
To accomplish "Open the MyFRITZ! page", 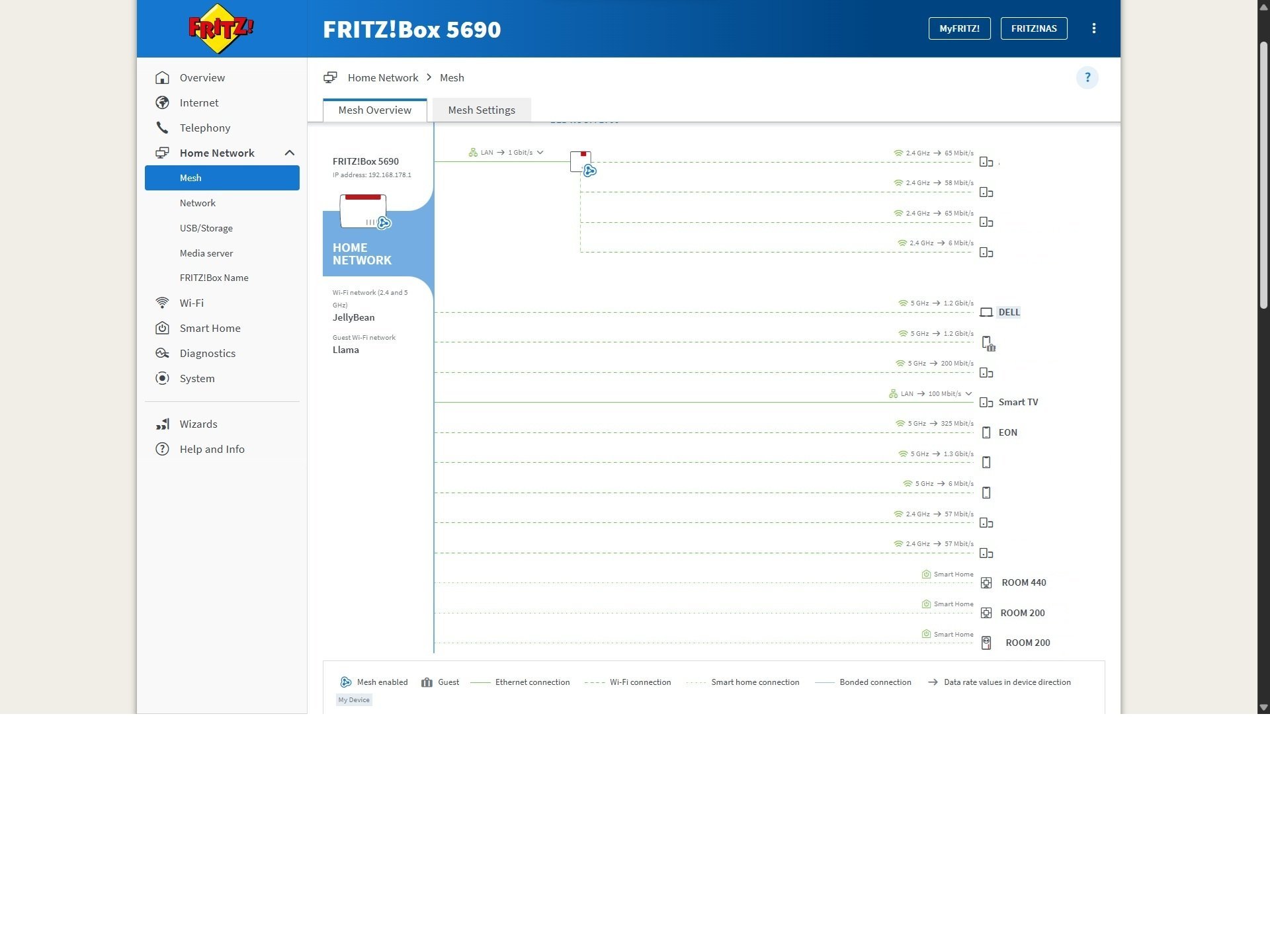I will (x=959, y=28).
